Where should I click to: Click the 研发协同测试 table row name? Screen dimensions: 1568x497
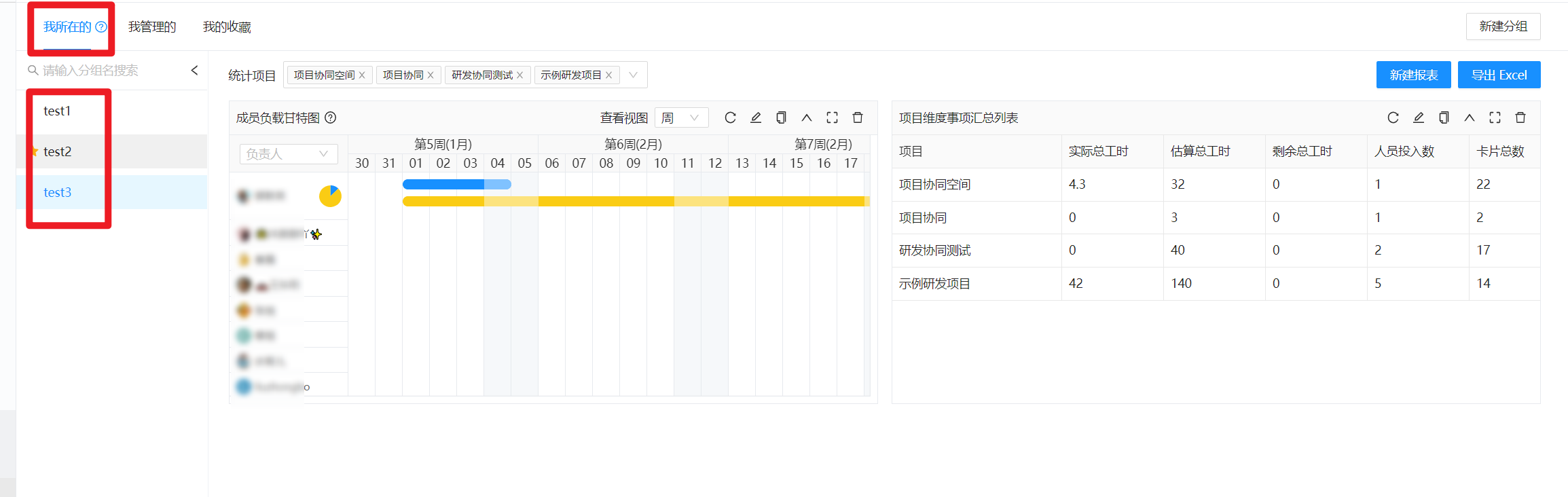point(934,251)
